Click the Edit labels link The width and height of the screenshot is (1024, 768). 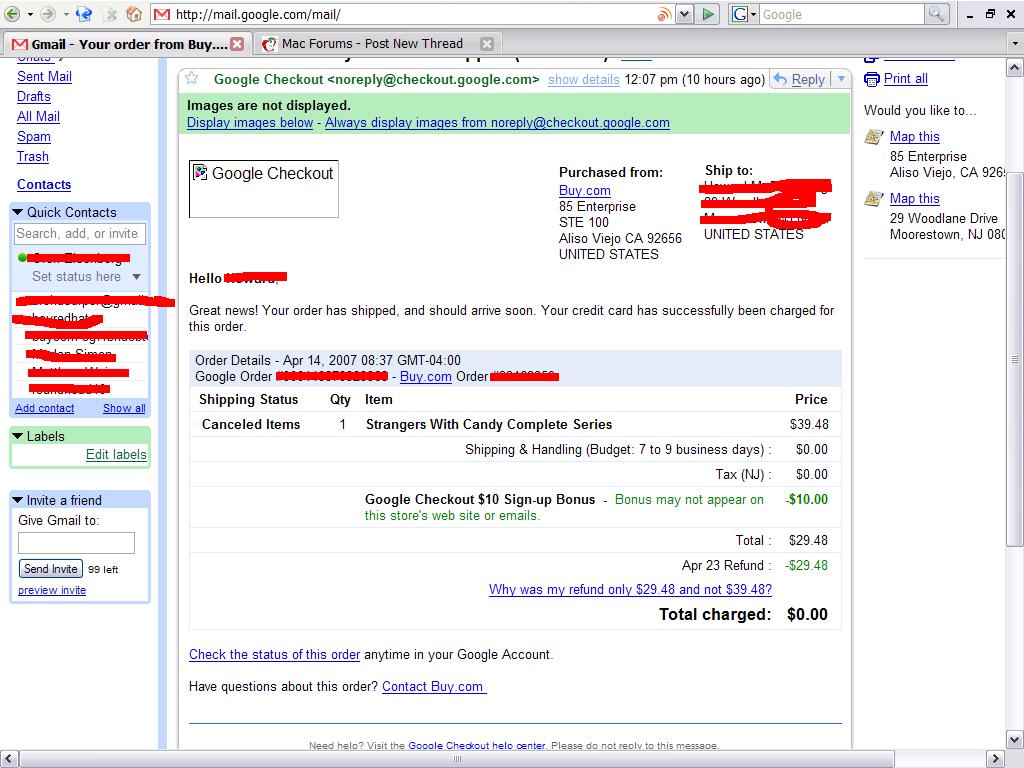116,455
